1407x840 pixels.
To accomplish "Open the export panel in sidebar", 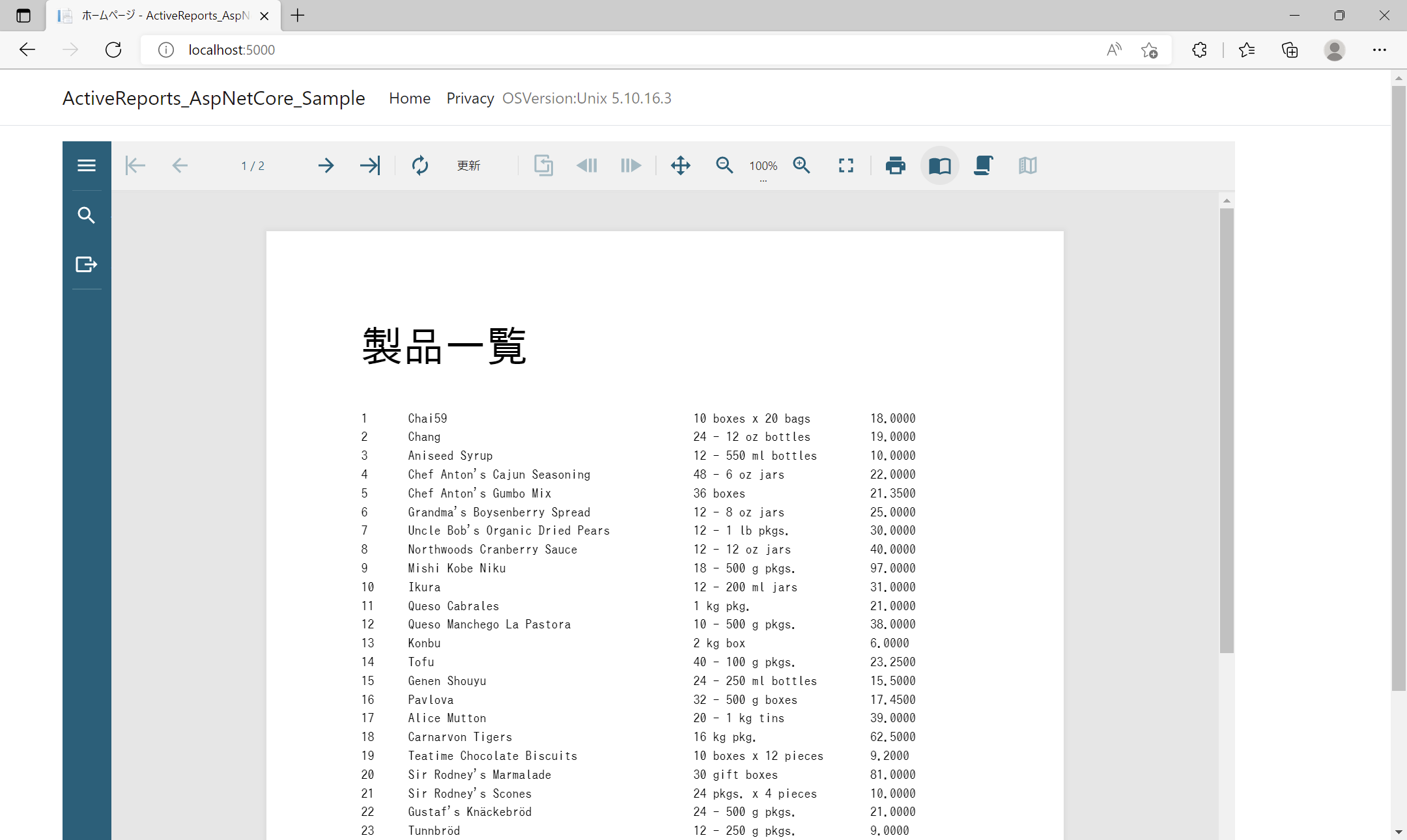I will coord(87,264).
